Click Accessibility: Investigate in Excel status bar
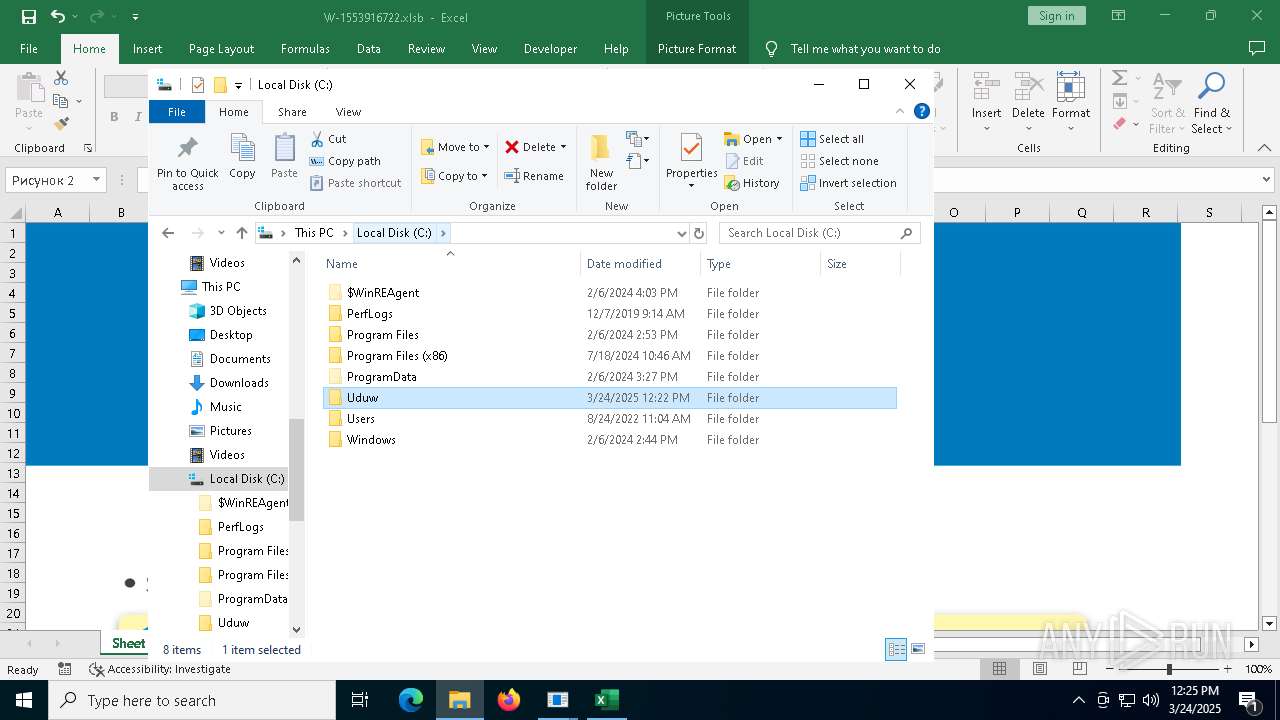The image size is (1280, 720). coord(160,669)
